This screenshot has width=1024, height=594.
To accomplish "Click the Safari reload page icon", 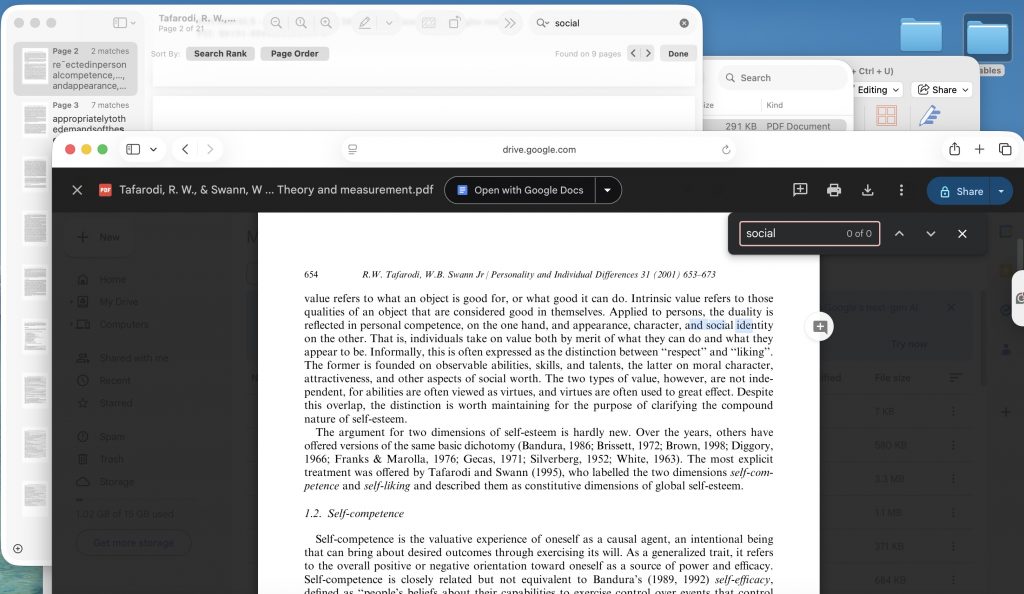I will (x=726, y=150).
